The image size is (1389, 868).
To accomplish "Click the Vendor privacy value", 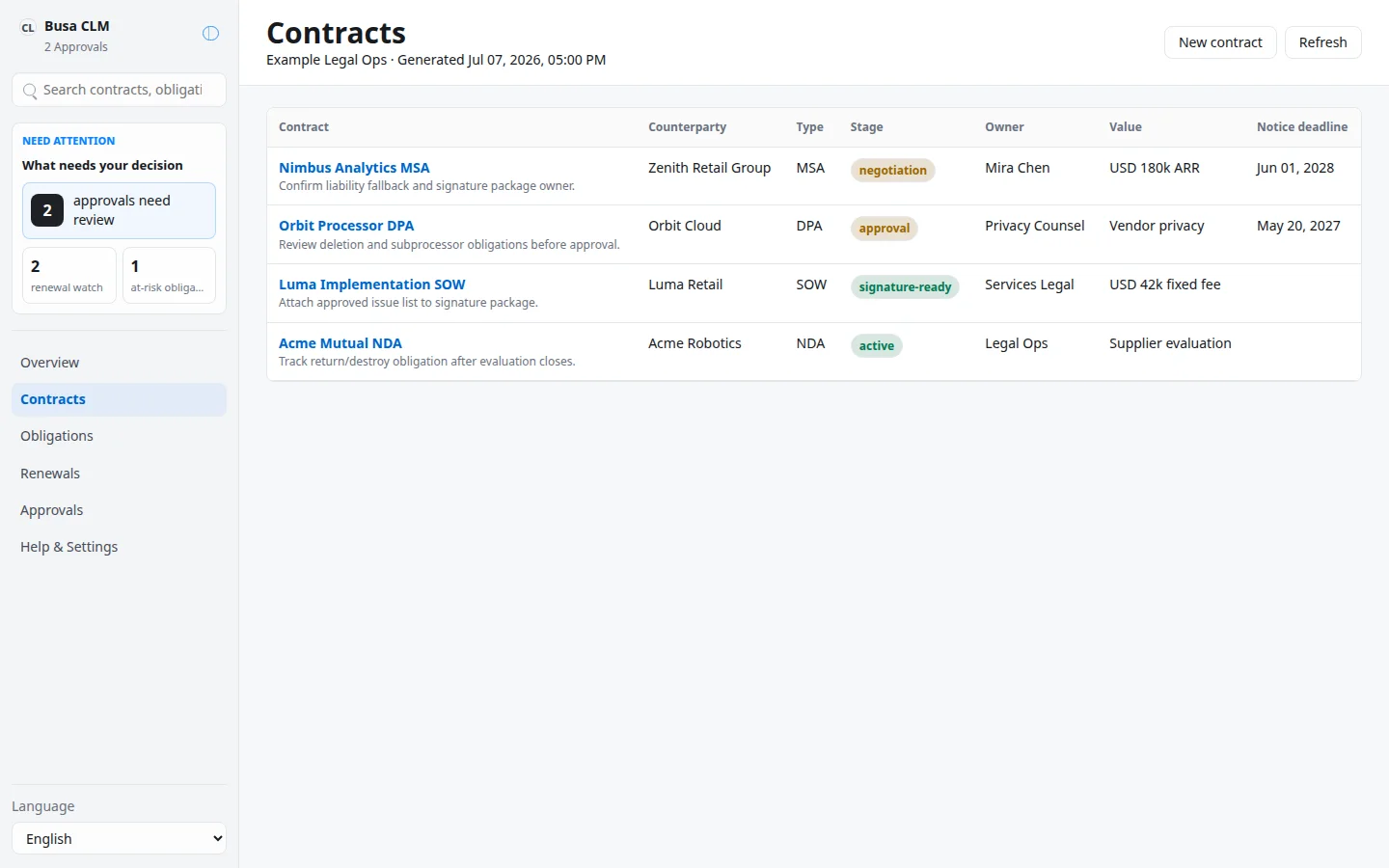I will point(1157,226).
